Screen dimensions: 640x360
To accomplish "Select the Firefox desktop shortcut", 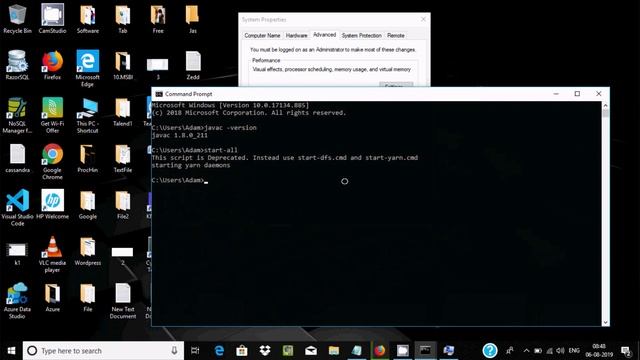I will tap(52, 64).
